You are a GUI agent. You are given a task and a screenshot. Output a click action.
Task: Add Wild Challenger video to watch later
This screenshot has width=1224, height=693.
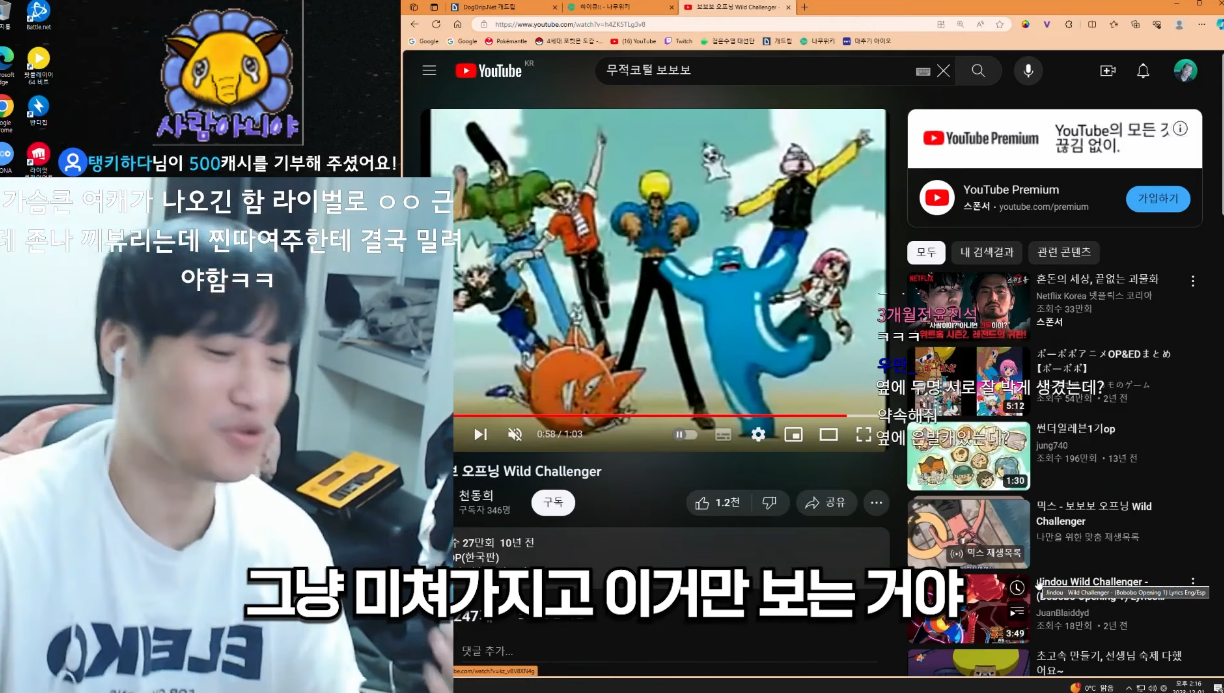(x=1017, y=588)
